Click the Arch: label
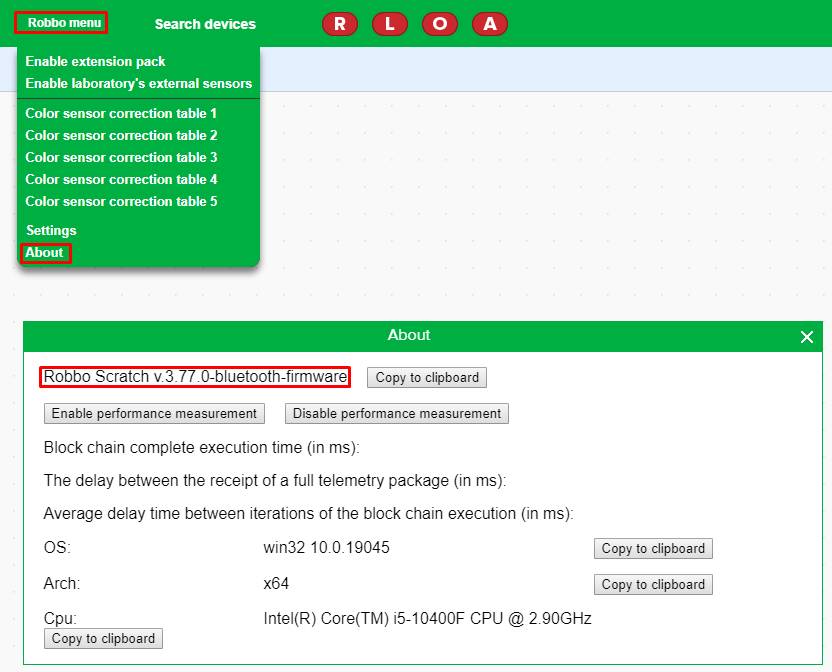This screenshot has height=672, width=832. click(62, 584)
